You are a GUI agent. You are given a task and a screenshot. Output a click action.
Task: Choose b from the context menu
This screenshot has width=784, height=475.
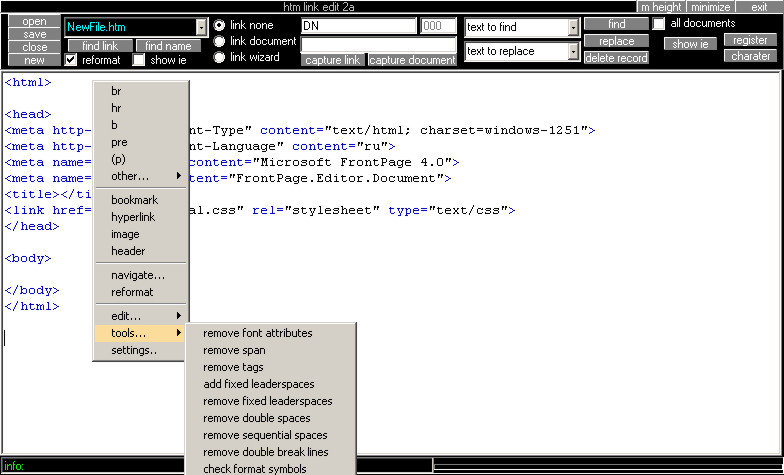tap(141, 125)
